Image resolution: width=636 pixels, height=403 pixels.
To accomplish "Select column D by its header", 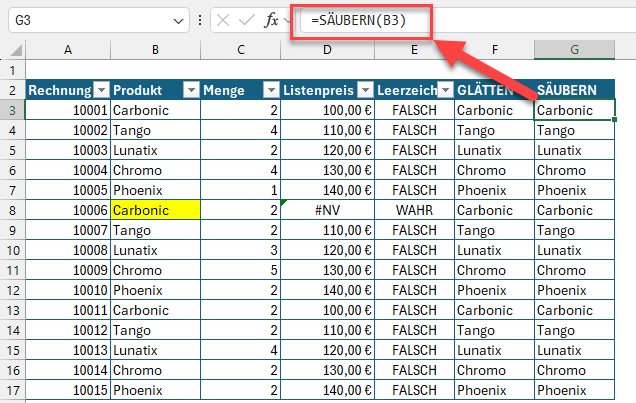I will coord(326,50).
